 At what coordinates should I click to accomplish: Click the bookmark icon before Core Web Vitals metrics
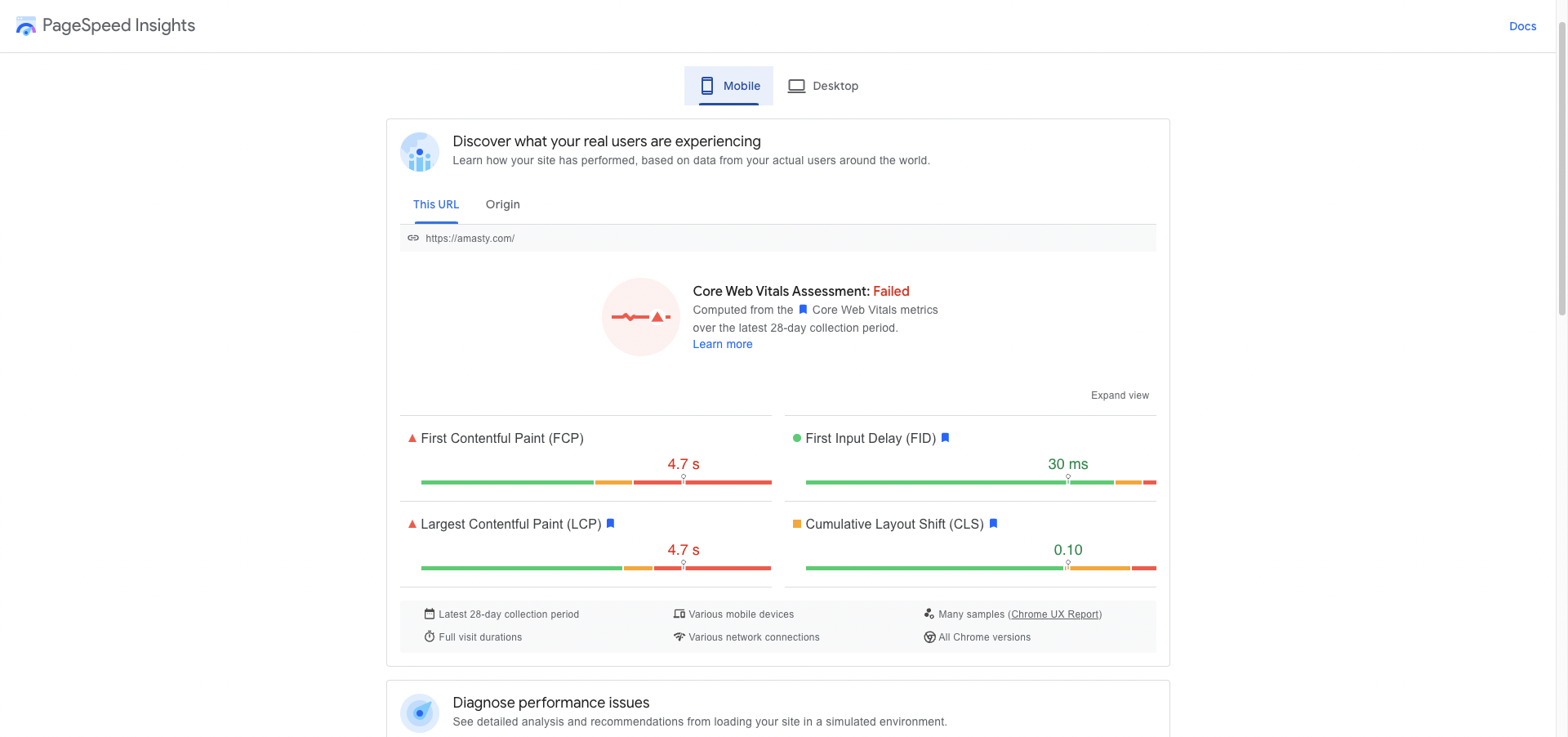pyautogui.click(x=803, y=310)
